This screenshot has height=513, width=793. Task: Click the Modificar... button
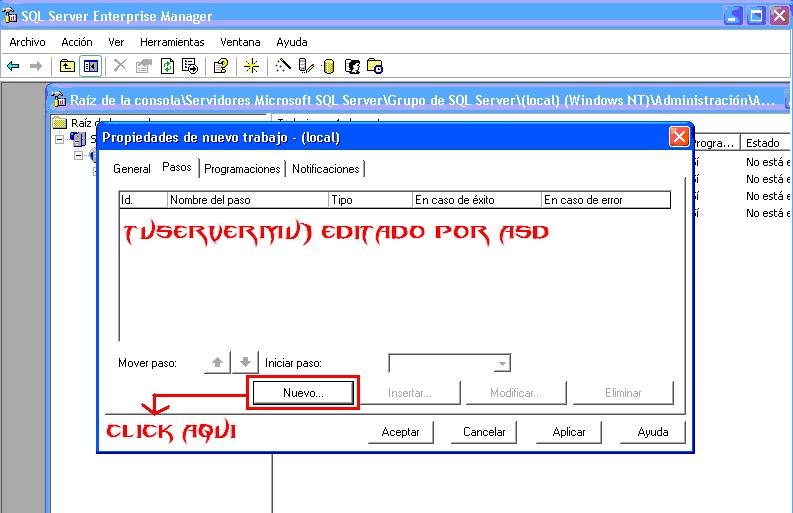point(516,393)
